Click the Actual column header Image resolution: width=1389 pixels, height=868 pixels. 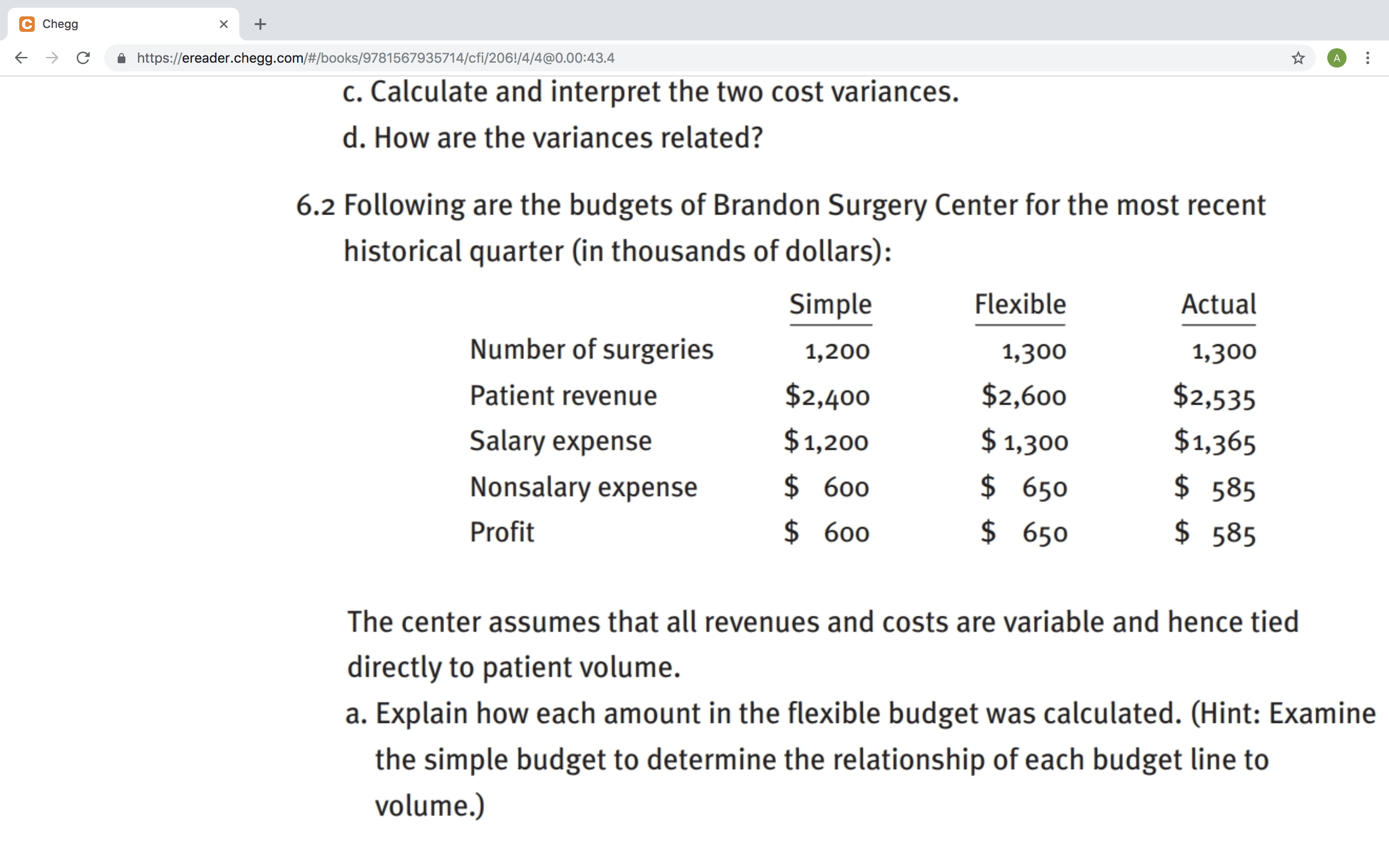coord(1219,304)
